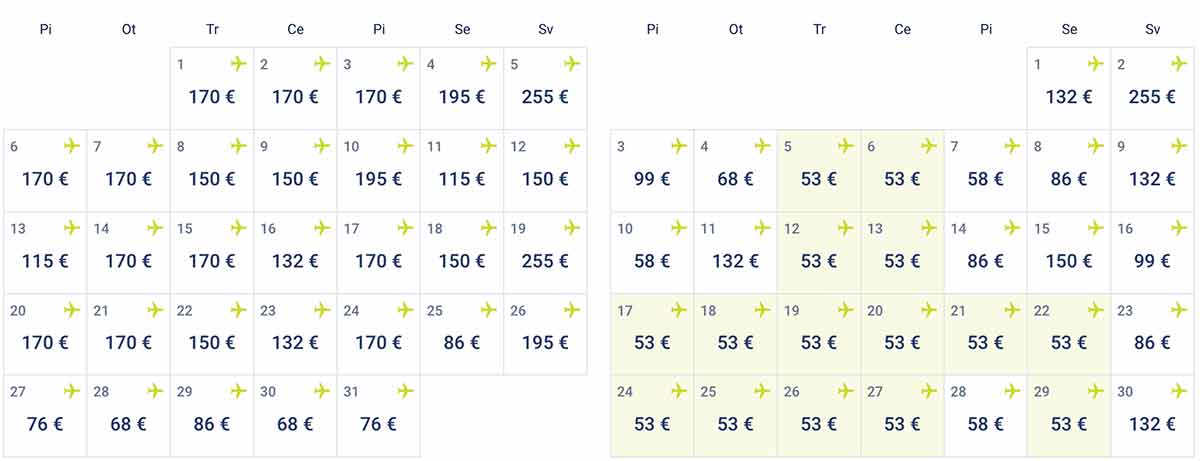Click the plane icon on day 5, left calendar
This screenshot has height=461, width=1200.
[x=572, y=64]
